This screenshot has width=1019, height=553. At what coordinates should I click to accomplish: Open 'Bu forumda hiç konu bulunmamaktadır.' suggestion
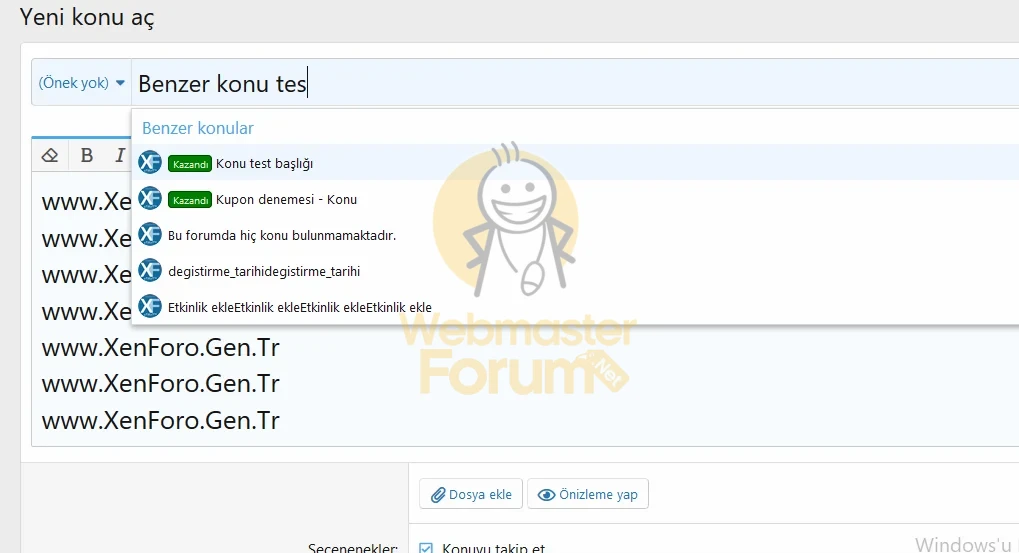click(282, 235)
